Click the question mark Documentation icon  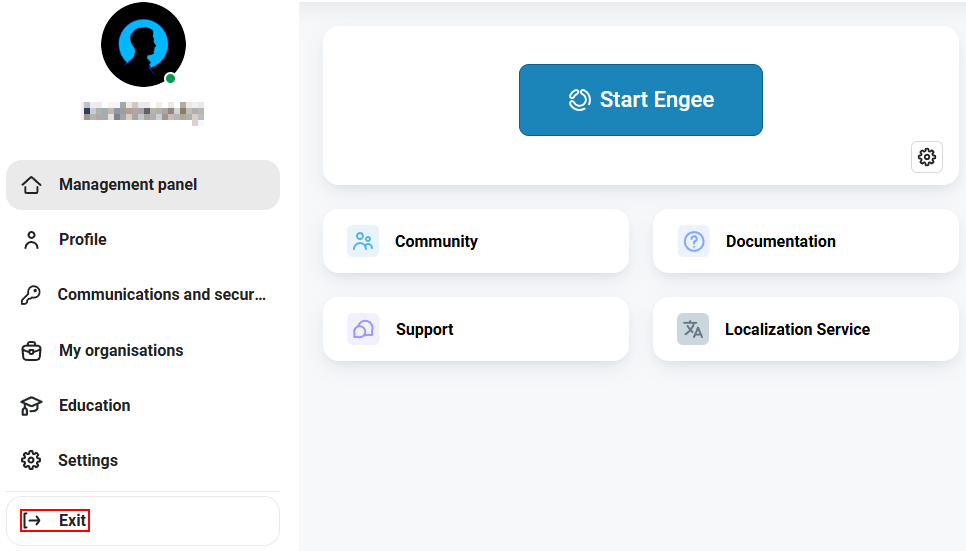point(694,241)
